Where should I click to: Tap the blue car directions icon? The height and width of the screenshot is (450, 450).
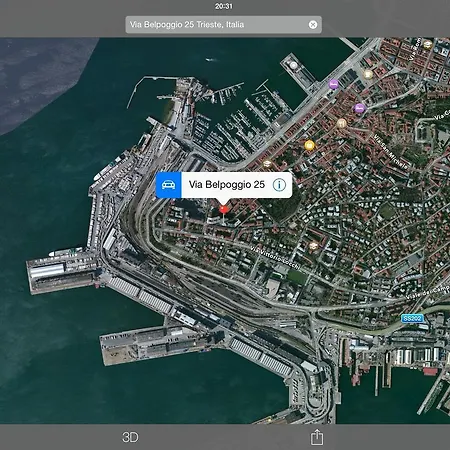169,185
